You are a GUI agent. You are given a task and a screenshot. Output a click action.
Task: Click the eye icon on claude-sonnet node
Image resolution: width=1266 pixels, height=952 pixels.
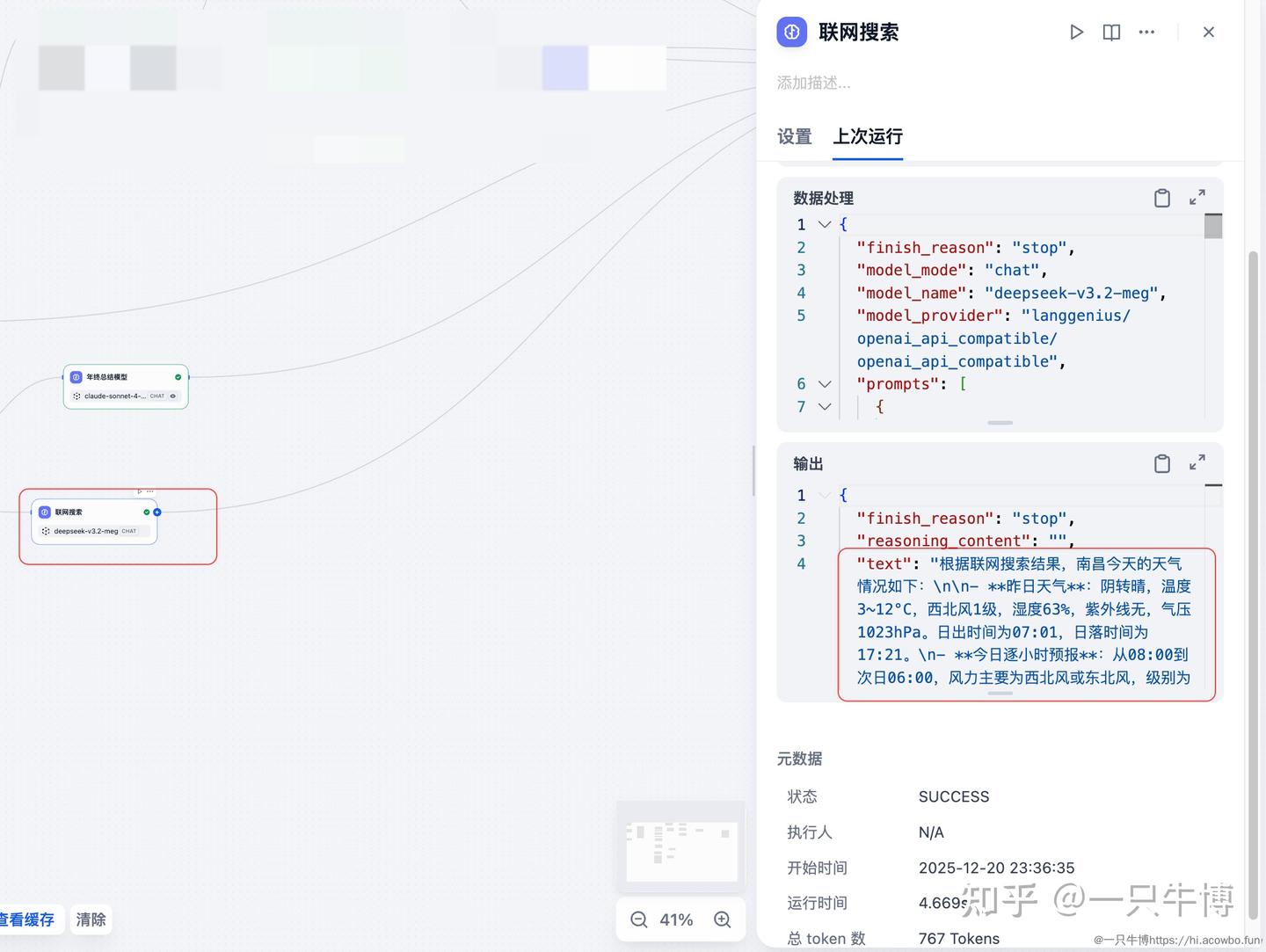point(173,396)
